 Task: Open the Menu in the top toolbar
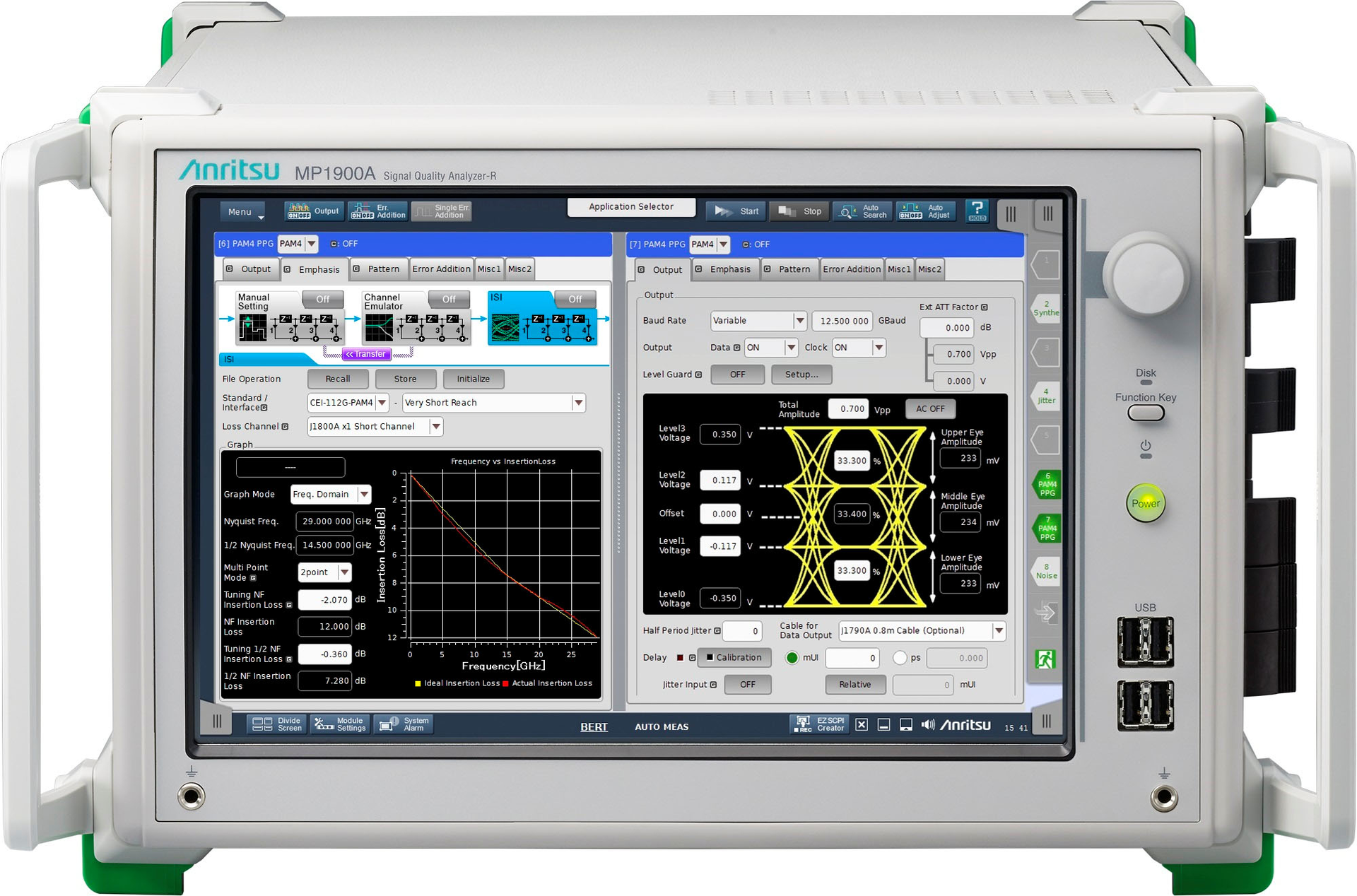pos(242,211)
